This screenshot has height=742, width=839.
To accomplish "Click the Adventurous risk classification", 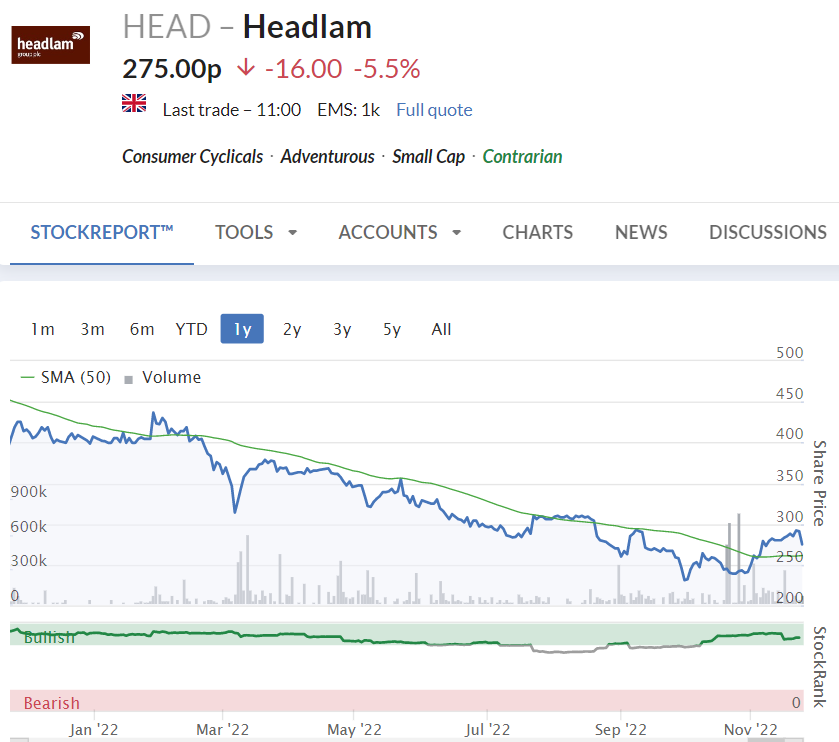I will pos(327,156).
